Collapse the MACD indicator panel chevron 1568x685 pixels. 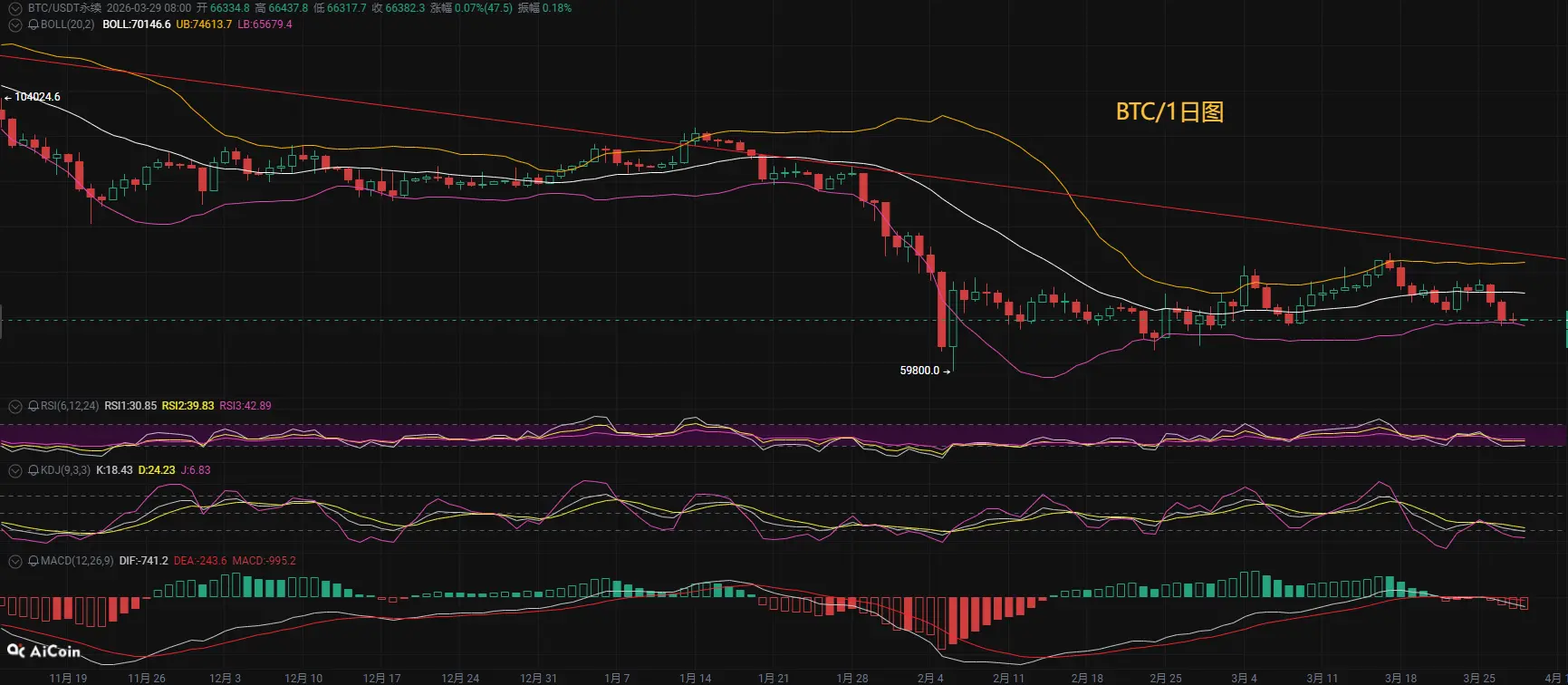pos(14,561)
